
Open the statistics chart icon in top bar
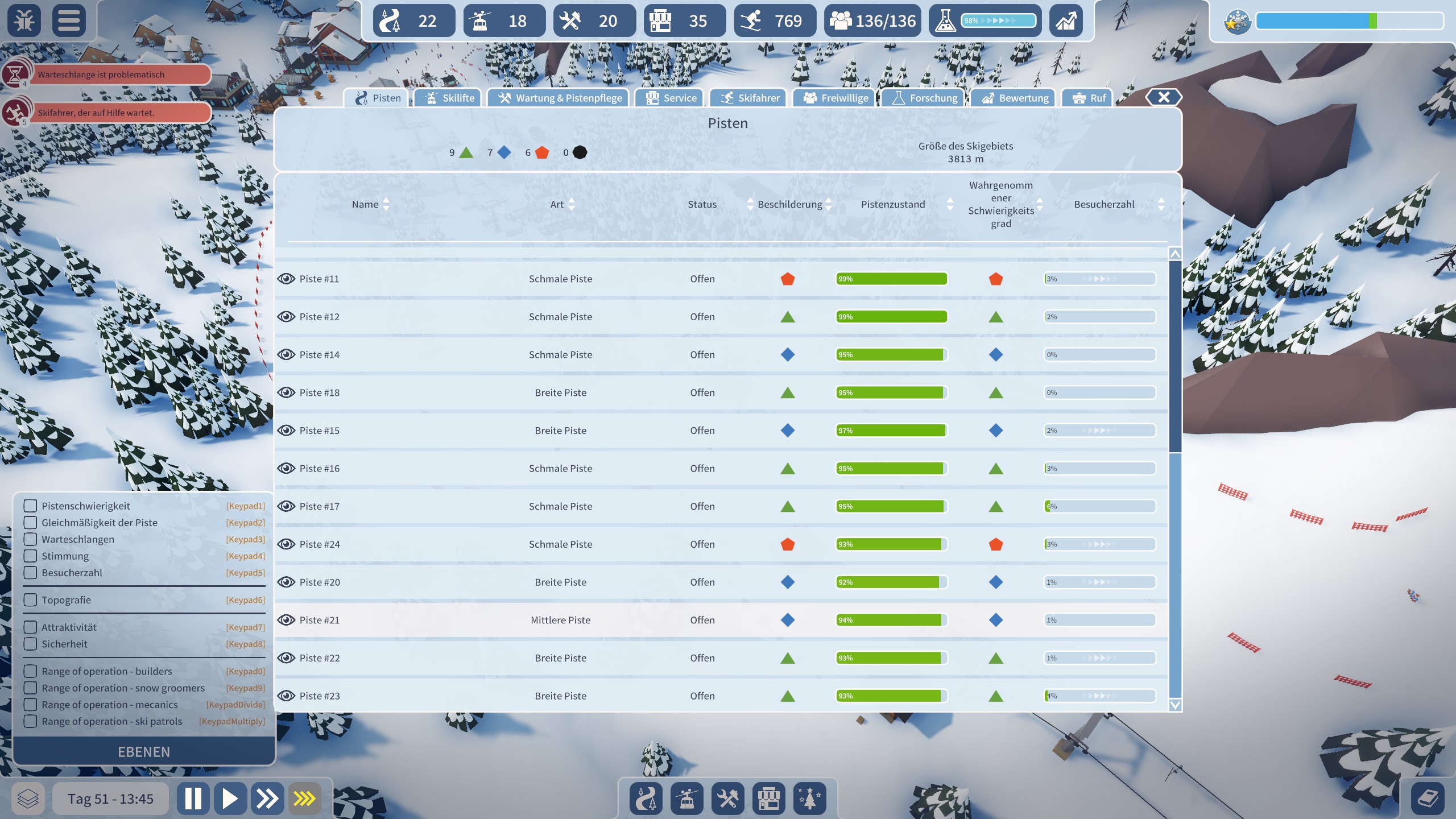[1066, 21]
